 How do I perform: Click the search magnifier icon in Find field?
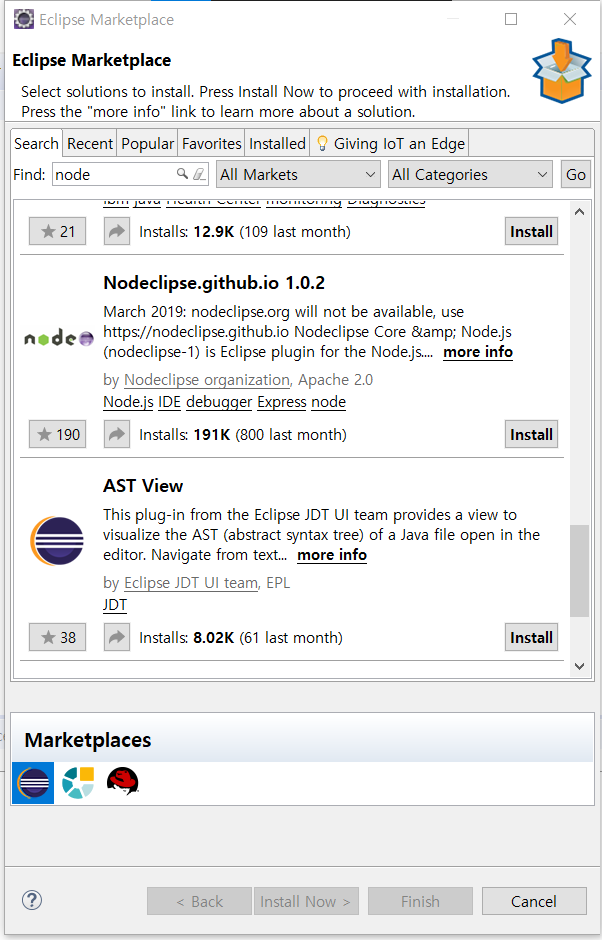pos(182,174)
